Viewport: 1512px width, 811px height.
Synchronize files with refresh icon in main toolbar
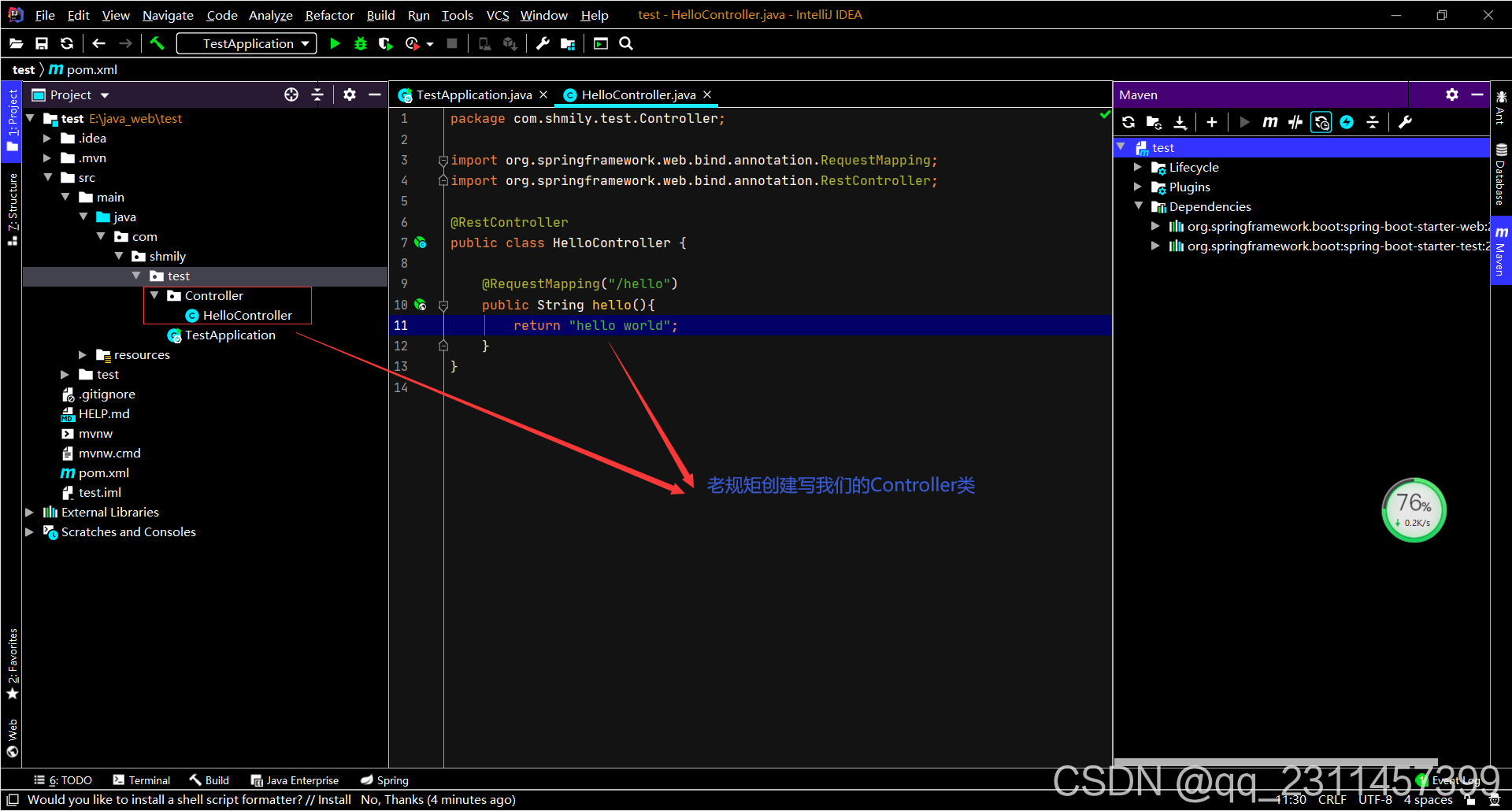tap(67, 44)
